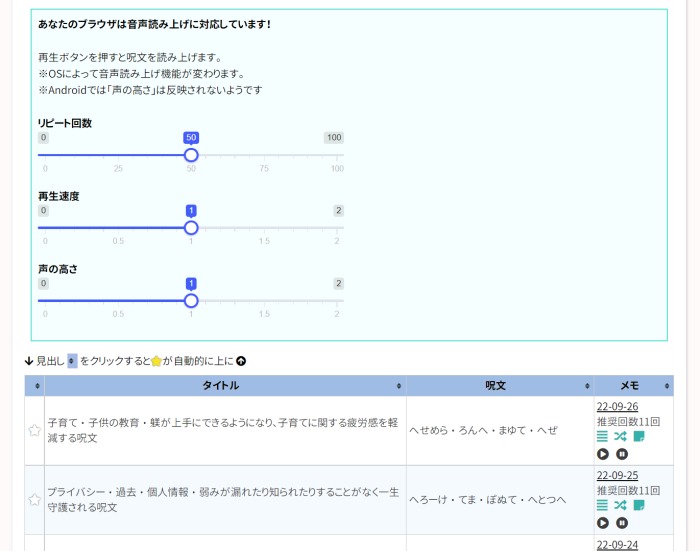This screenshot has width=700, height=551.
Task: Click the リピート回数 slider handle
Action: (x=191, y=155)
